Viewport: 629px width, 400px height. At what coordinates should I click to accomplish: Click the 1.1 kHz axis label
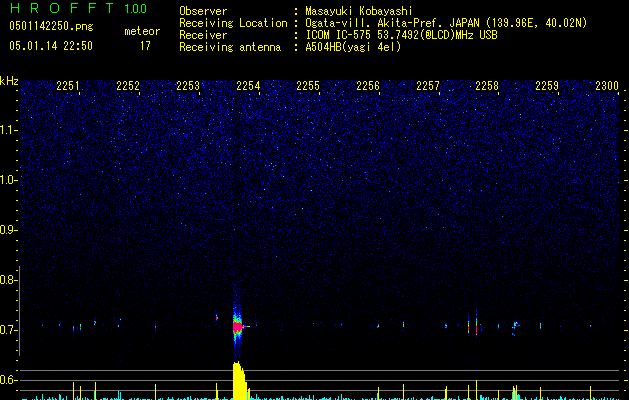9,130
